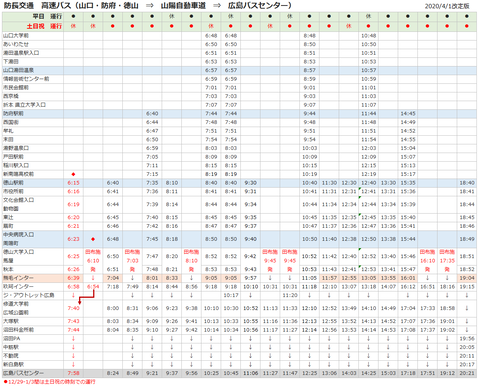Click the red 6:54 time at 玖珂インター
The width and height of the screenshot is (480, 391).
click(93, 287)
